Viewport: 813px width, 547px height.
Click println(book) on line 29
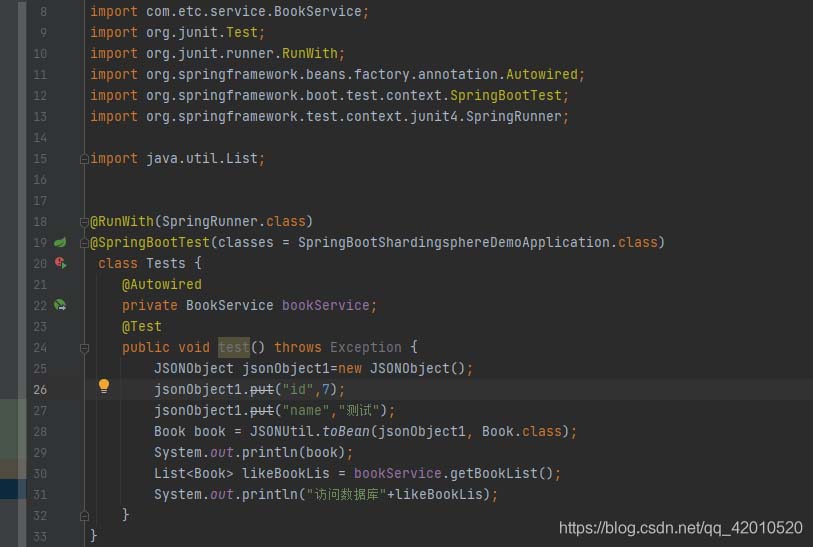(x=293, y=453)
